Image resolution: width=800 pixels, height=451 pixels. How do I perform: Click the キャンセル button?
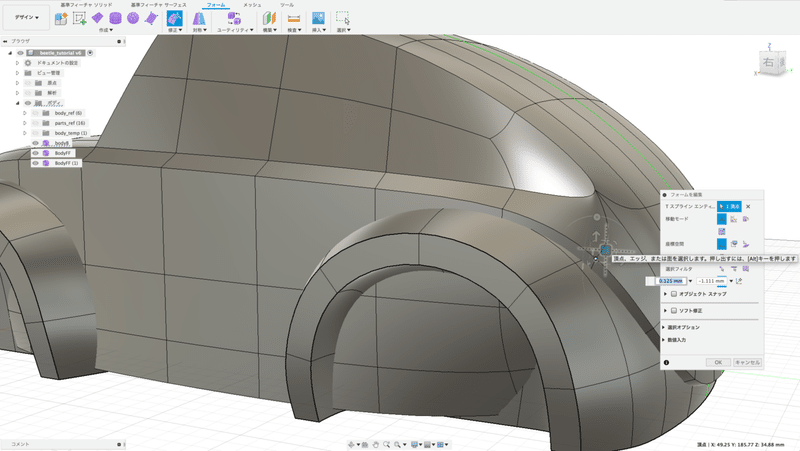[748, 362]
